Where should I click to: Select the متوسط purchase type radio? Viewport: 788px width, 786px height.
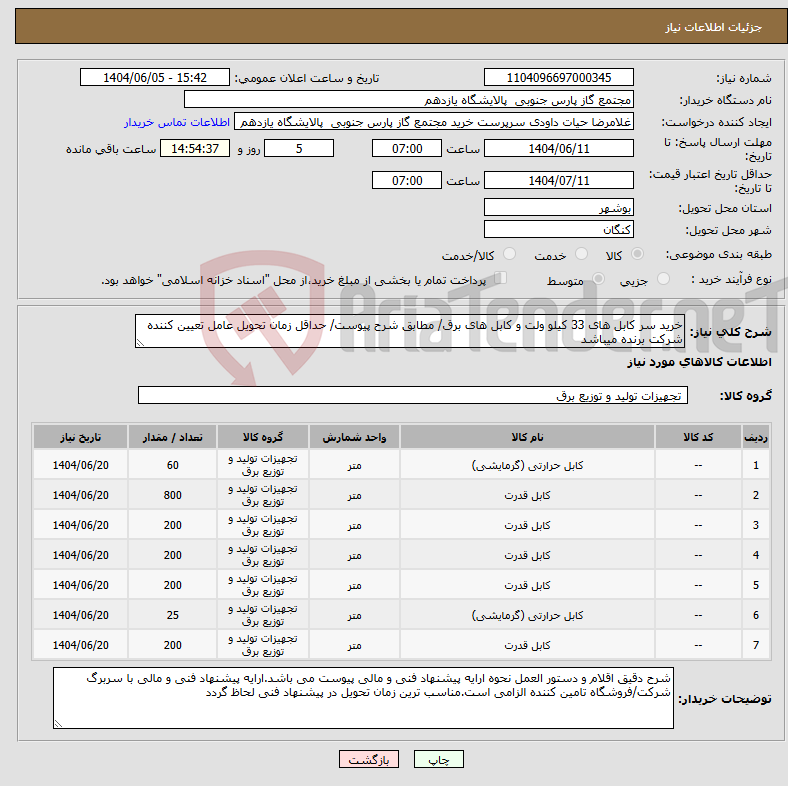click(598, 279)
